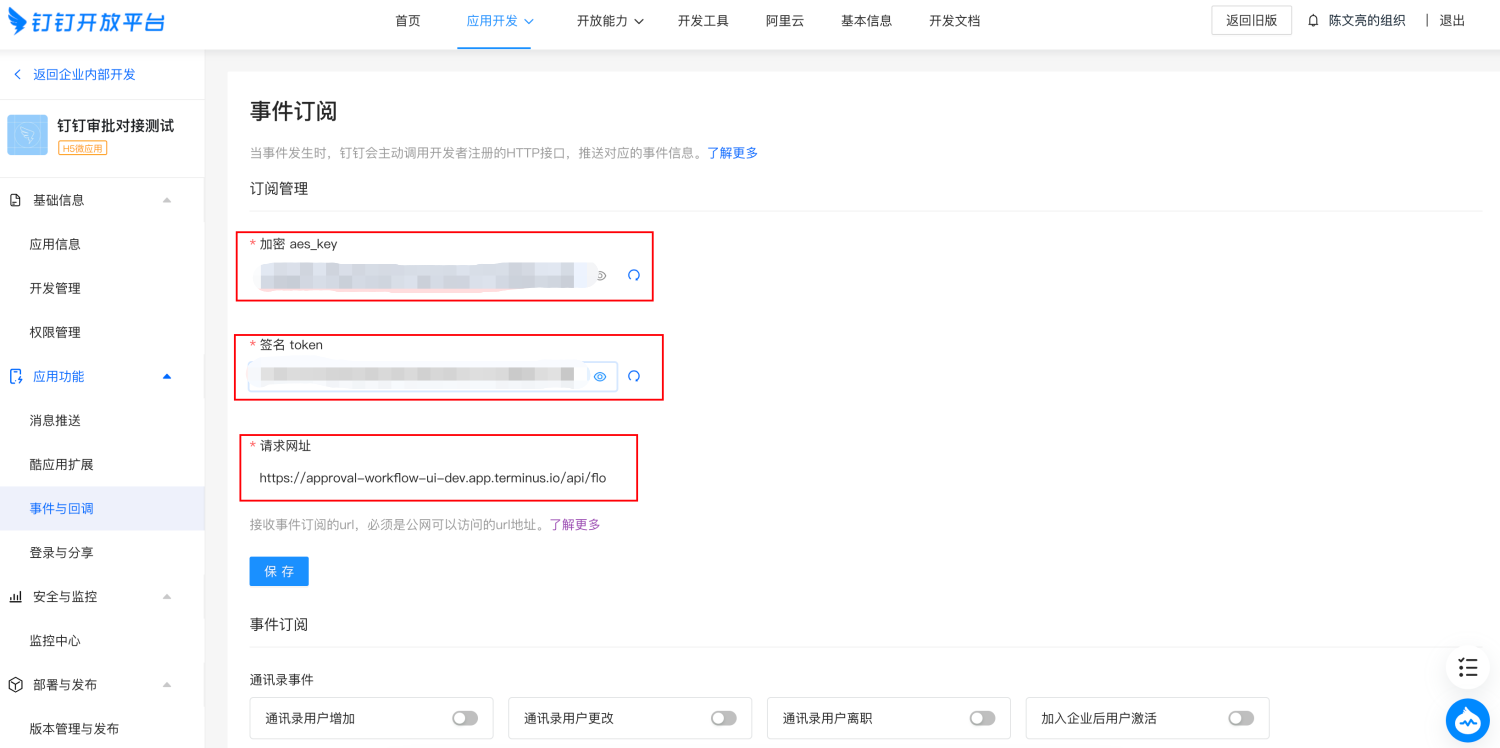Open the floating checklist icon
Viewport: 1500px width, 748px height.
1468,667
